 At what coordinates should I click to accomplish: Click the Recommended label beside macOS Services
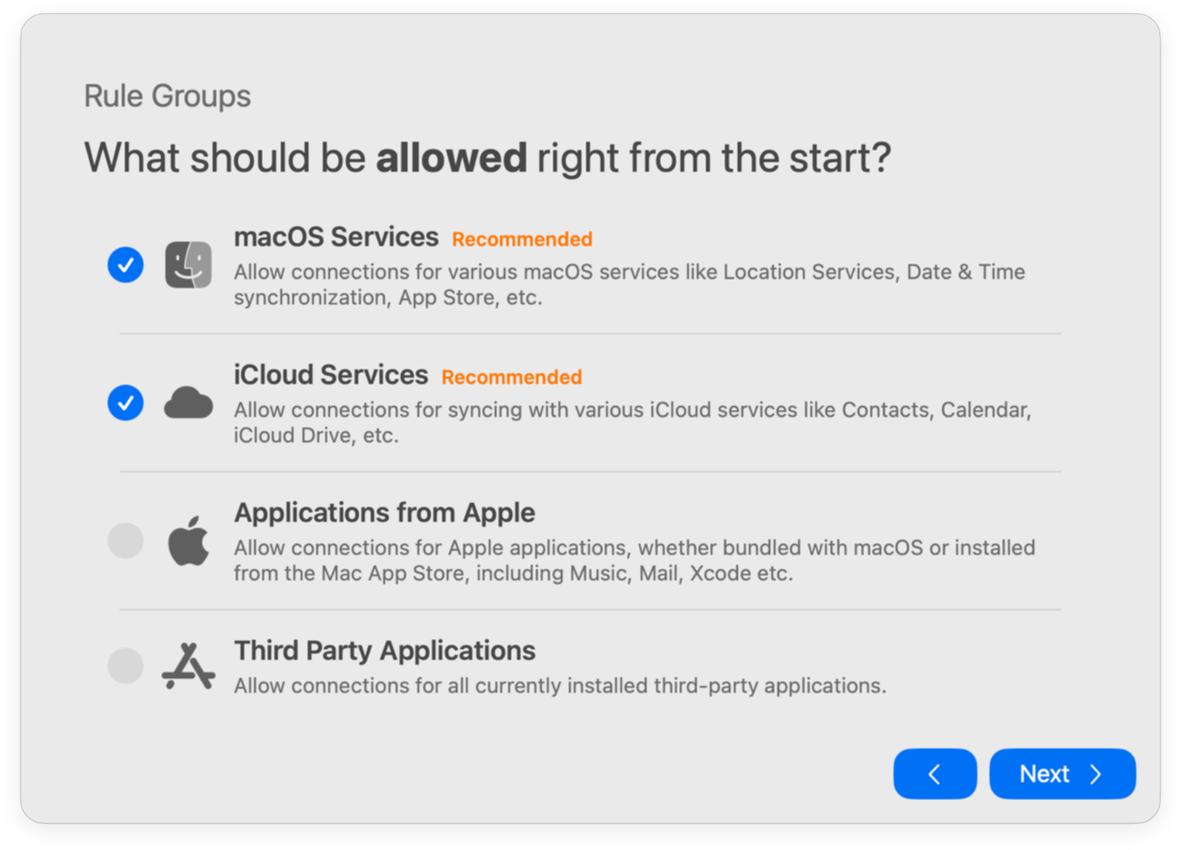(522, 239)
